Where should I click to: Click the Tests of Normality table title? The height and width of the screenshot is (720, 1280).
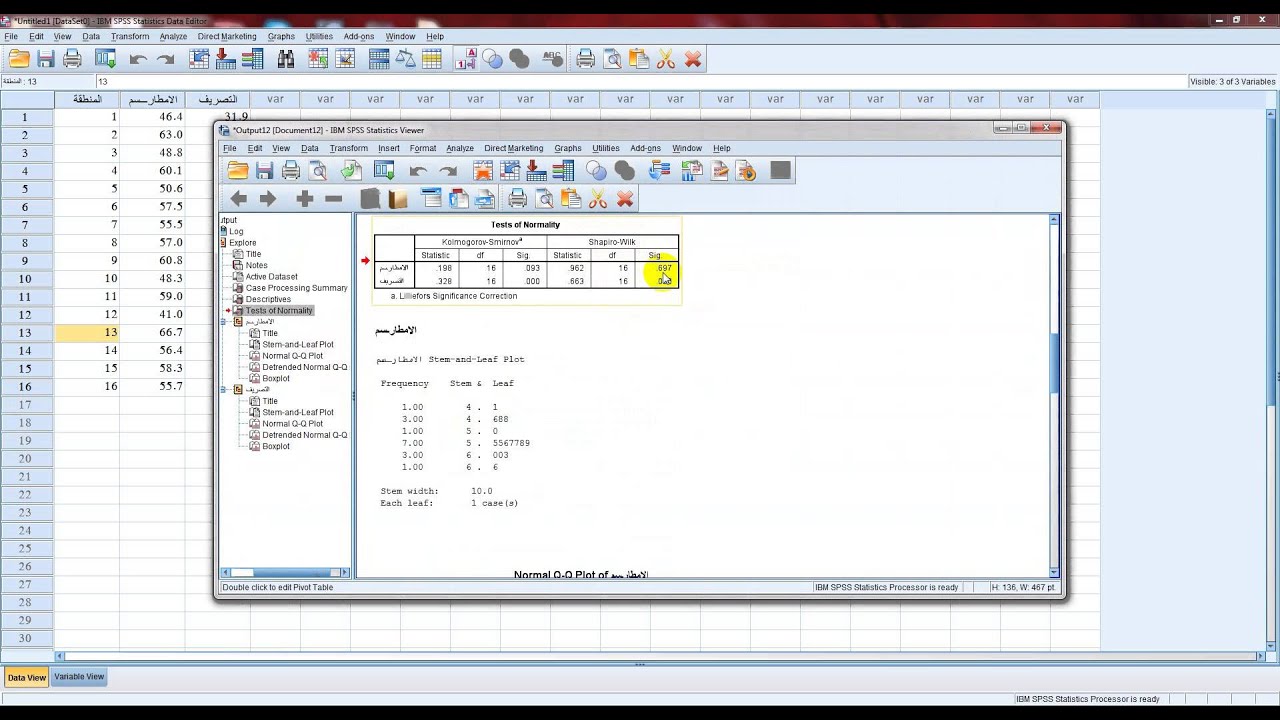coord(526,225)
